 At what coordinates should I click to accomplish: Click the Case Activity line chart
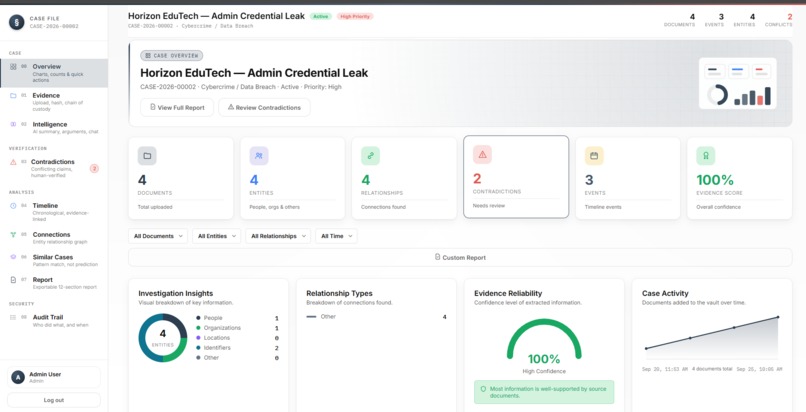tap(712, 337)
